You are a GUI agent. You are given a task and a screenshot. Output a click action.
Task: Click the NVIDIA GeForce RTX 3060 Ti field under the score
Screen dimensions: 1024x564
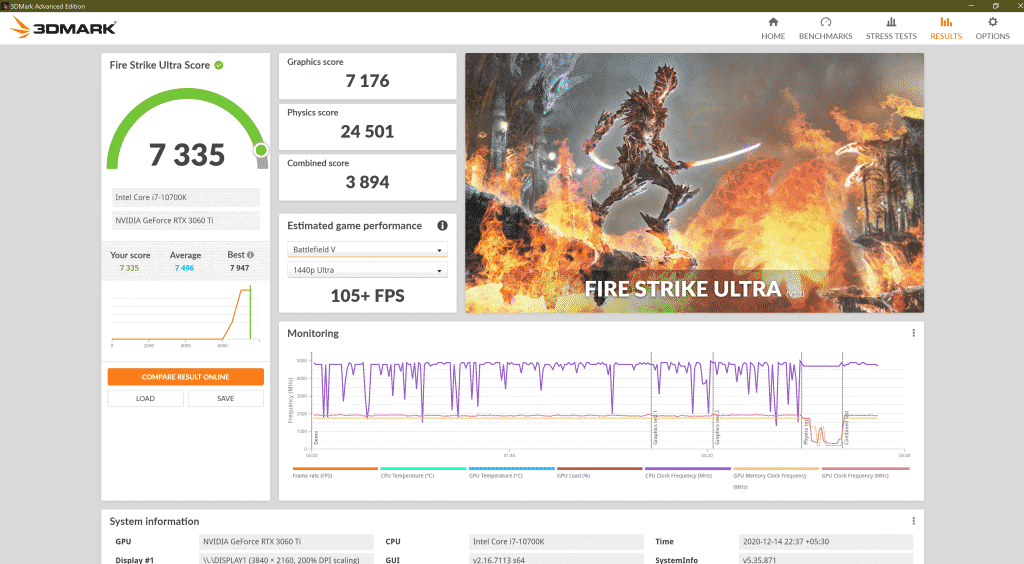(x=185, y=221)
